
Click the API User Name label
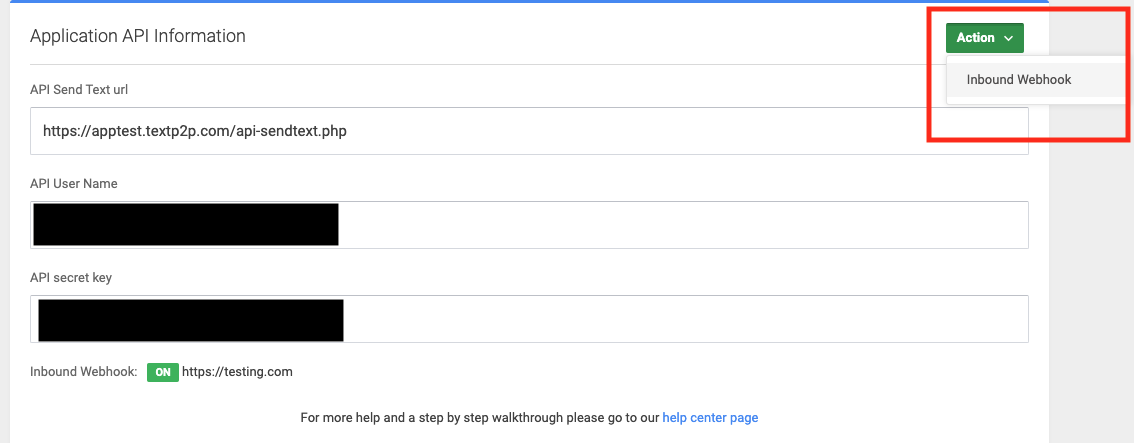[74, 184]
